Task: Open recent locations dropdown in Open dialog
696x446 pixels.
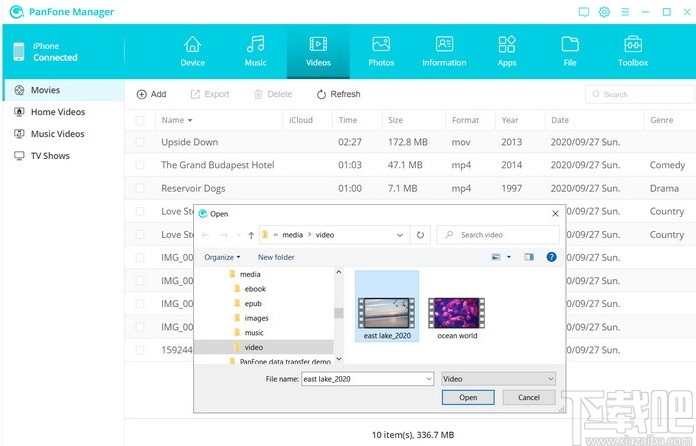Action: (x=239, y=235)
